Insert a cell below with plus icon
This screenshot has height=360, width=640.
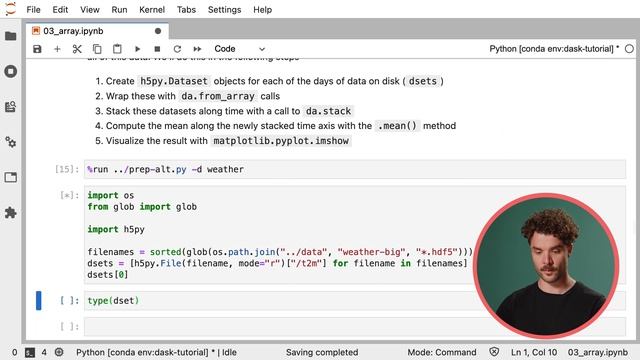[57, 49]
